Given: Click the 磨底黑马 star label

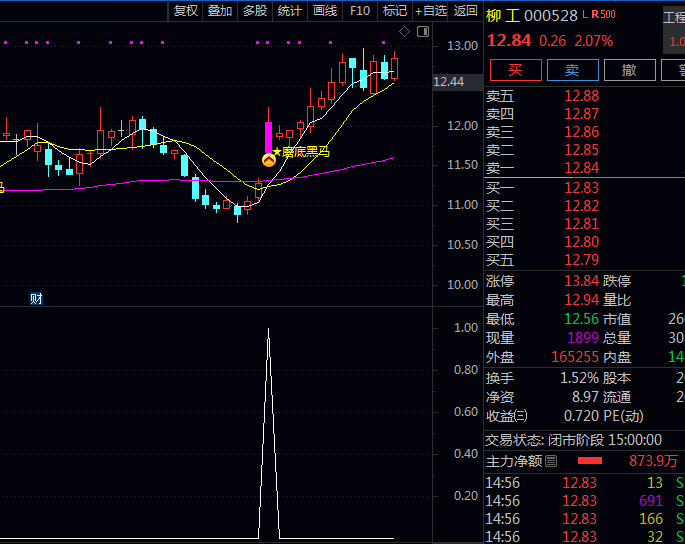Looking at the screenshot, I should click(301, 152).
